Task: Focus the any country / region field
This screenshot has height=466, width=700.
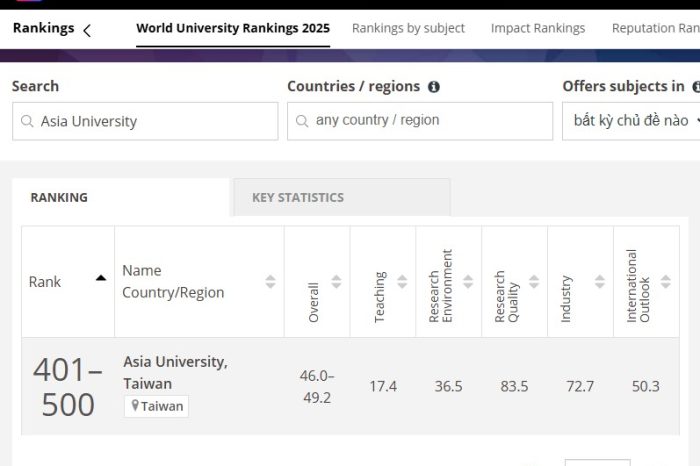Action: pyautogui.click(x=420, y=121)
